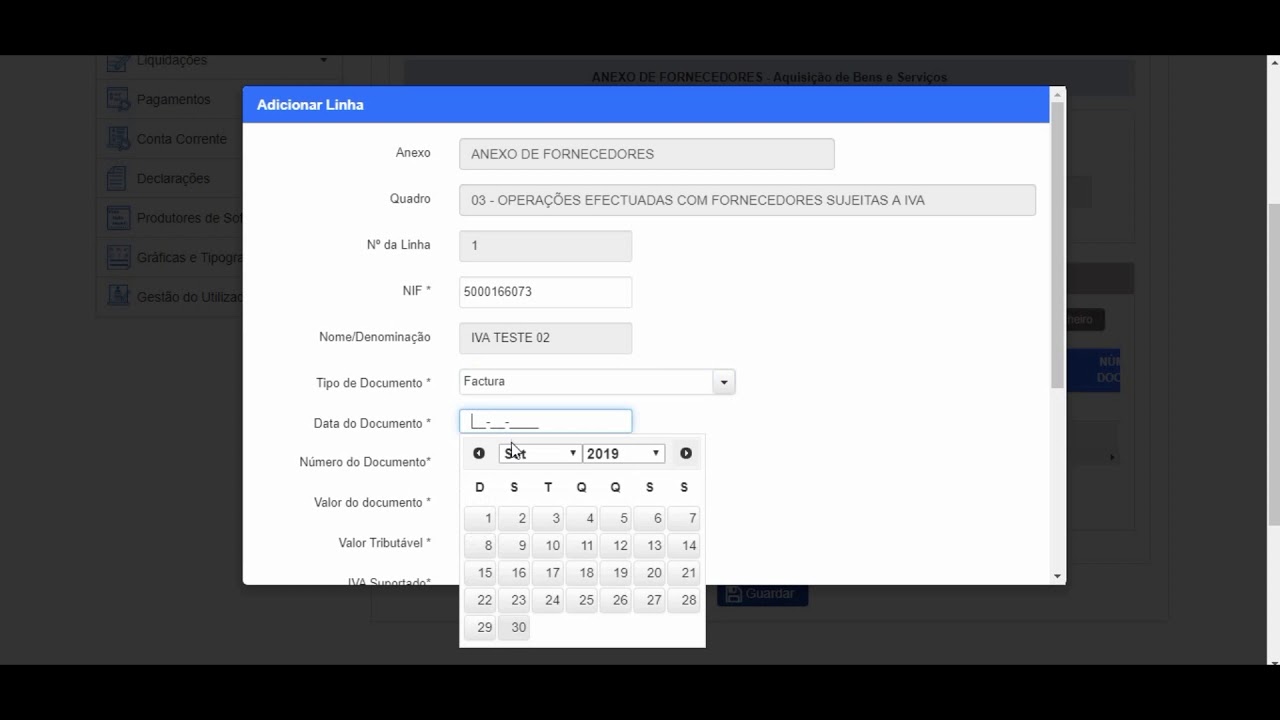Image resolution: width=1280 pixels, height=720 pixels.
Task: Click the Guardar save button
Action: point(762,594)
